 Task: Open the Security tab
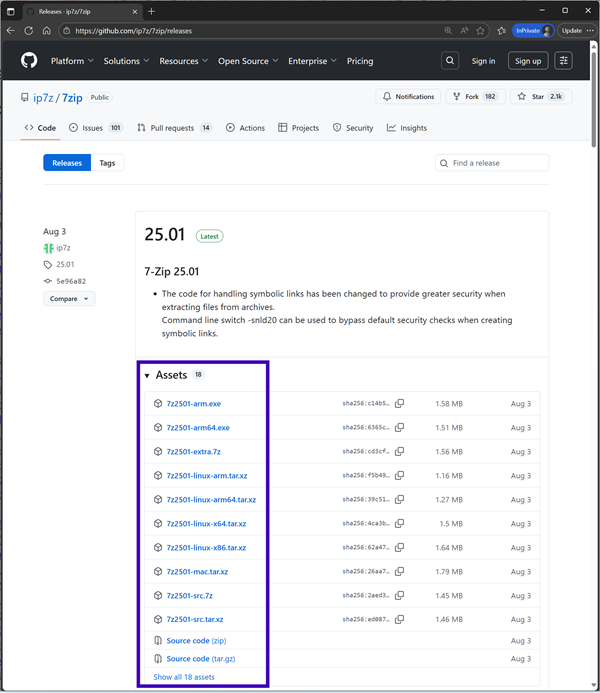(x=353, y=128)
